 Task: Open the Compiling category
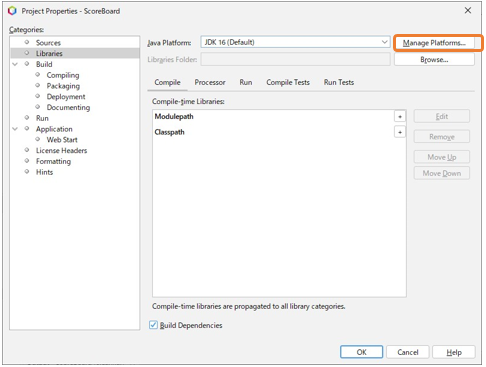pos(63,75)
